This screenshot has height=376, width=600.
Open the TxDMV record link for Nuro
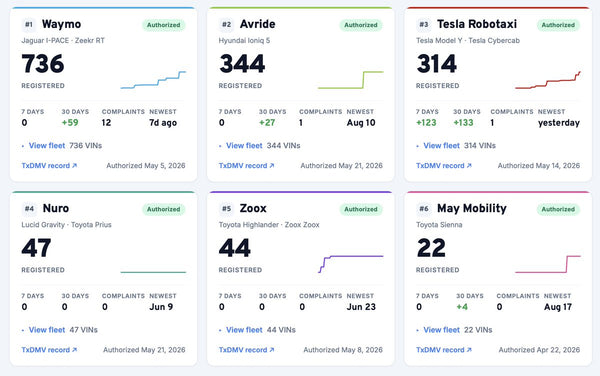pos(49,350)
